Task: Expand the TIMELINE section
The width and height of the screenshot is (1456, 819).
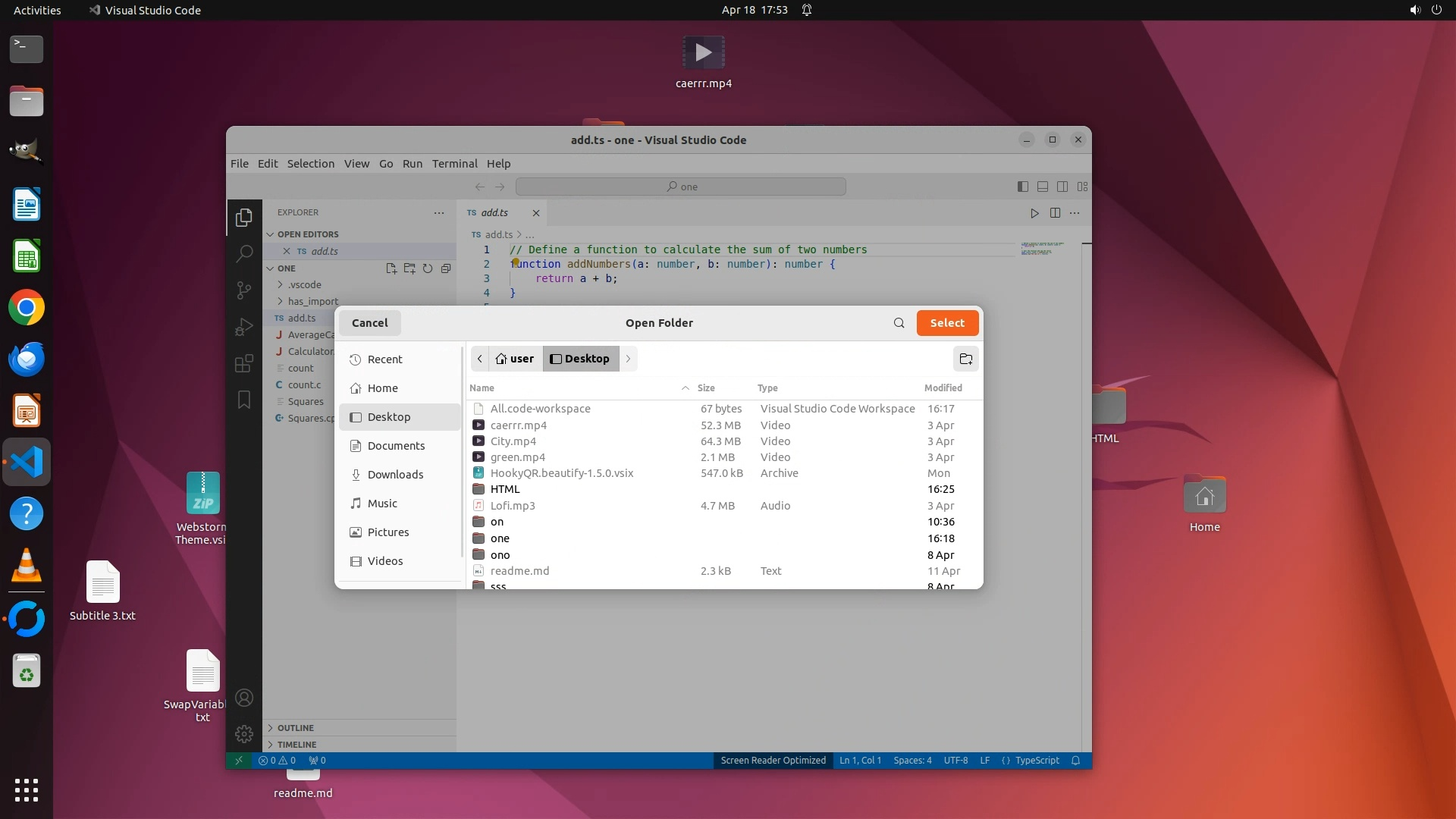Action: point(297,744)
